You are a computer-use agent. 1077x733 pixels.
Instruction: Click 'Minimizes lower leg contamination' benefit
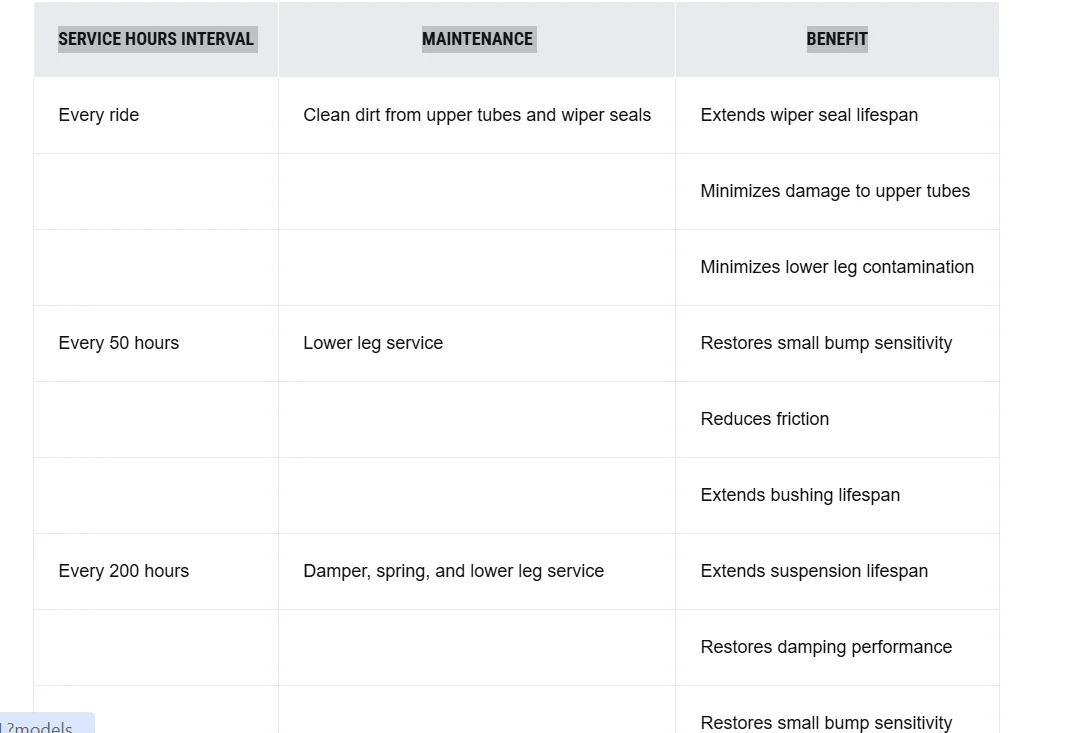click(x=837, y=267)
